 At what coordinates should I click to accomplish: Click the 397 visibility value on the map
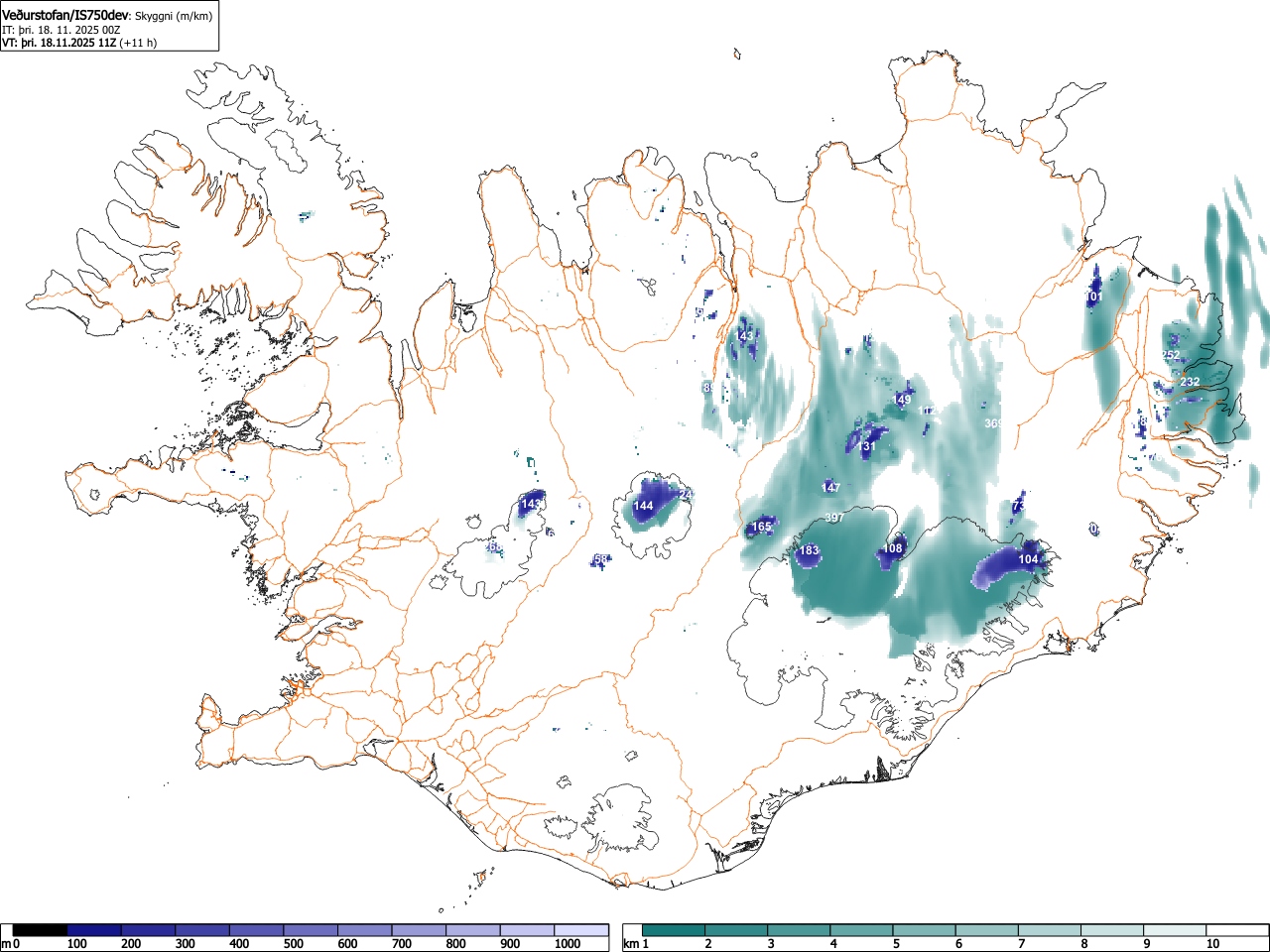[x=834, y=518]
